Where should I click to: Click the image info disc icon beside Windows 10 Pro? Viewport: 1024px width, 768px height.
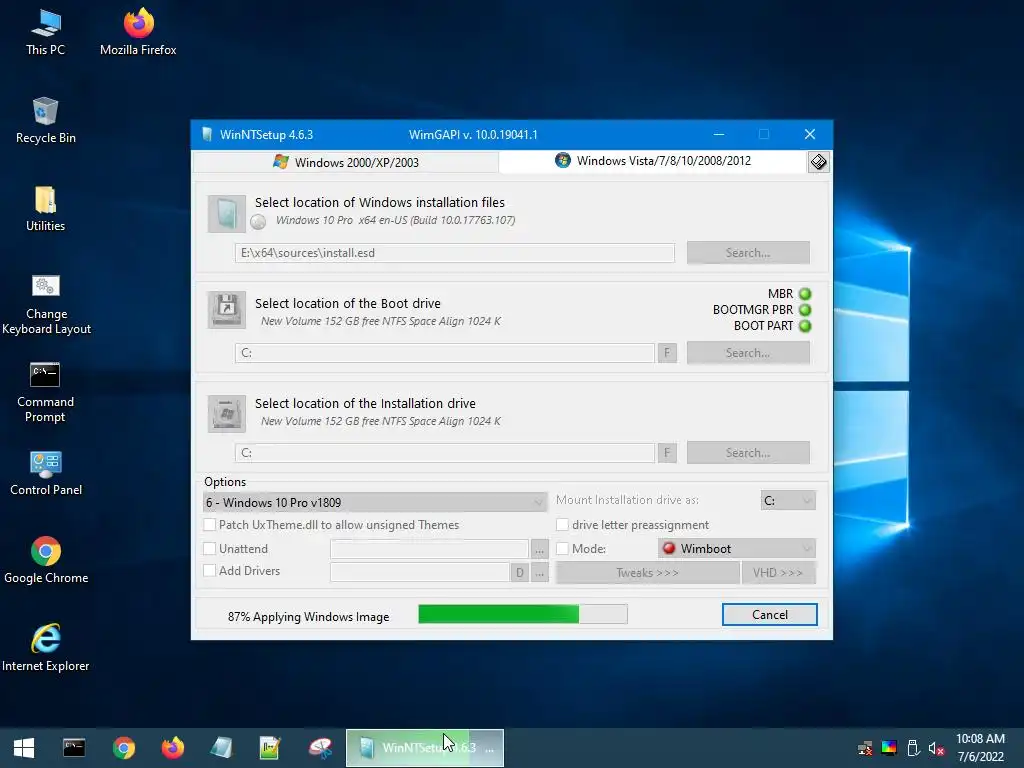259,222
